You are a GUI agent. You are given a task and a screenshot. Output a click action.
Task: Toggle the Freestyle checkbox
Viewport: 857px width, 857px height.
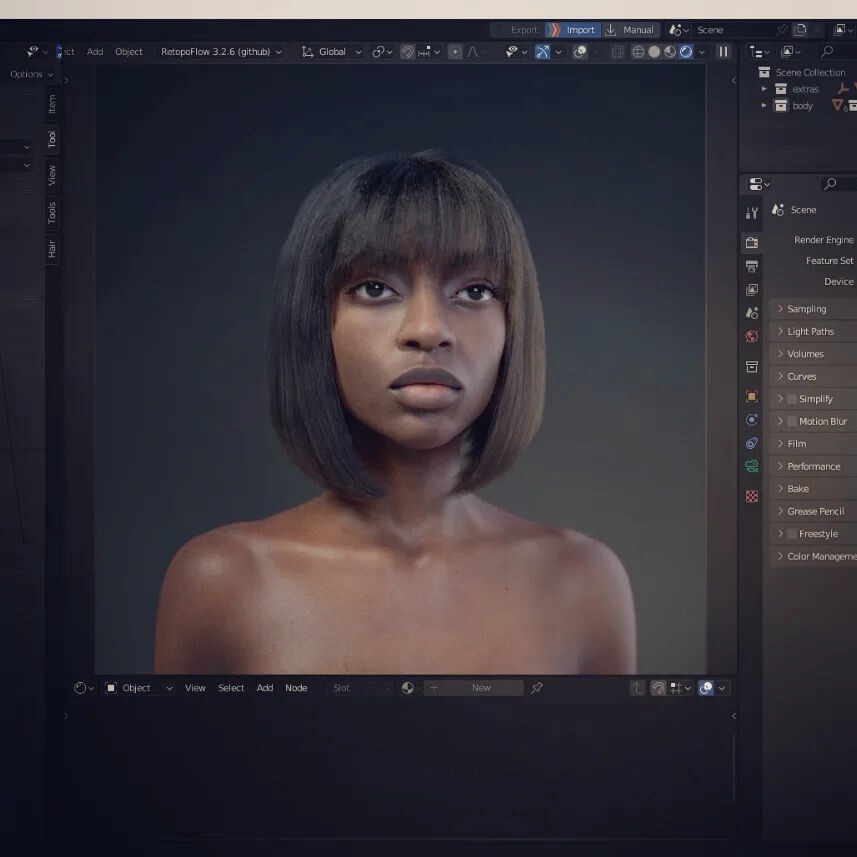pyautogui.click(x=791, y=534)
